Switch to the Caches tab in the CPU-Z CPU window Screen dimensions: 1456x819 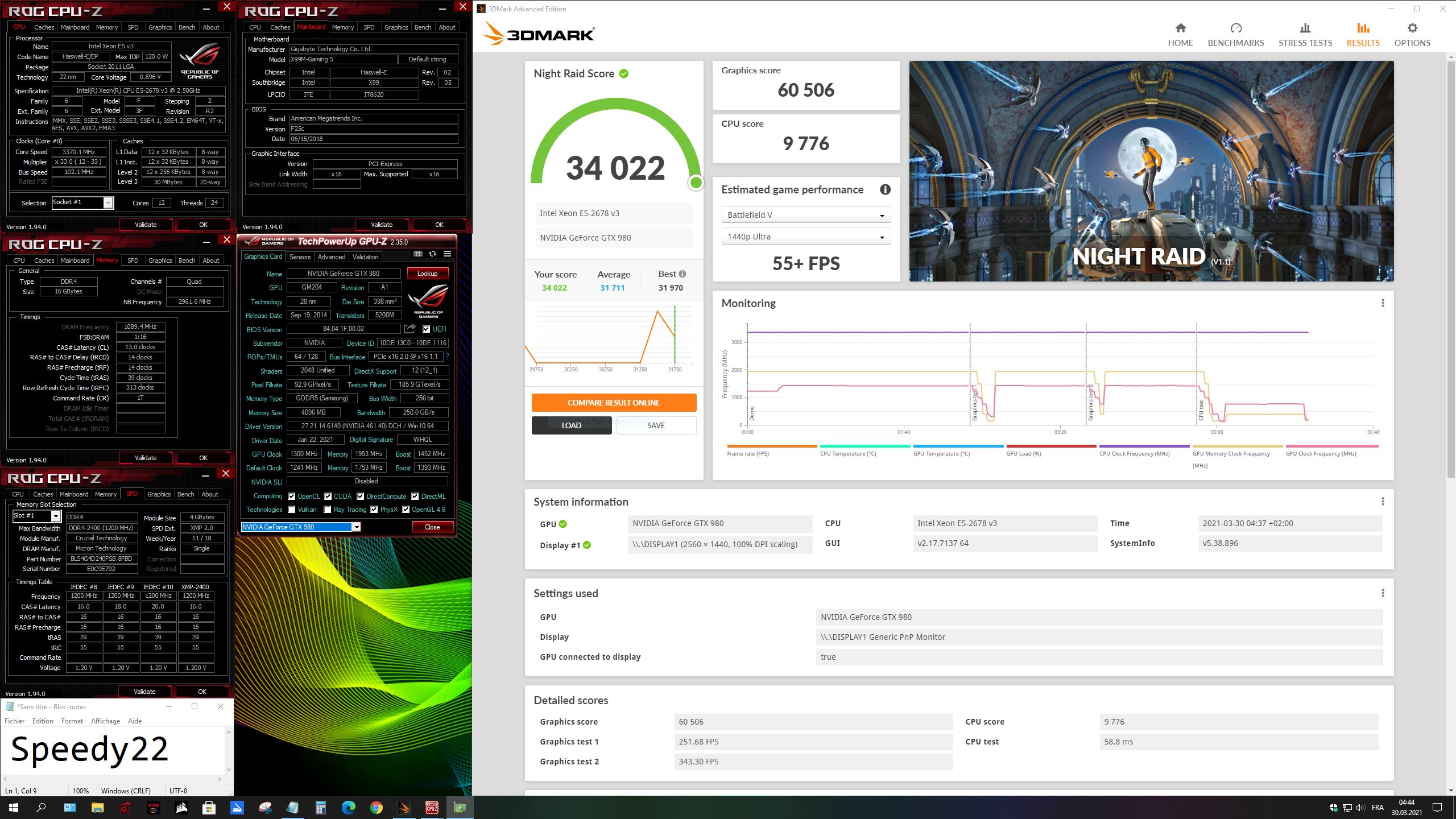(44, 27)
